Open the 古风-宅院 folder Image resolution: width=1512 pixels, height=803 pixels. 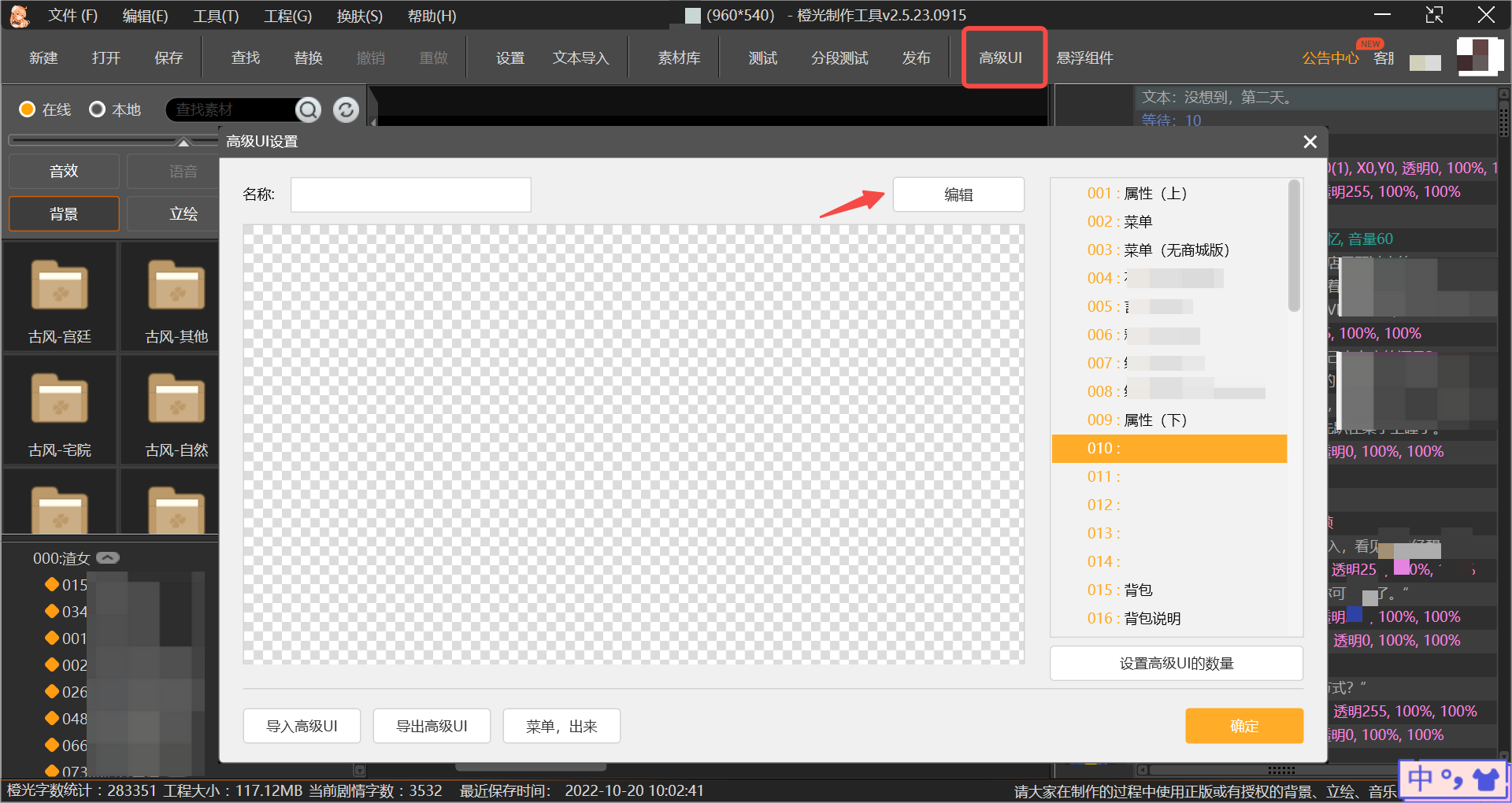point(60,411)
